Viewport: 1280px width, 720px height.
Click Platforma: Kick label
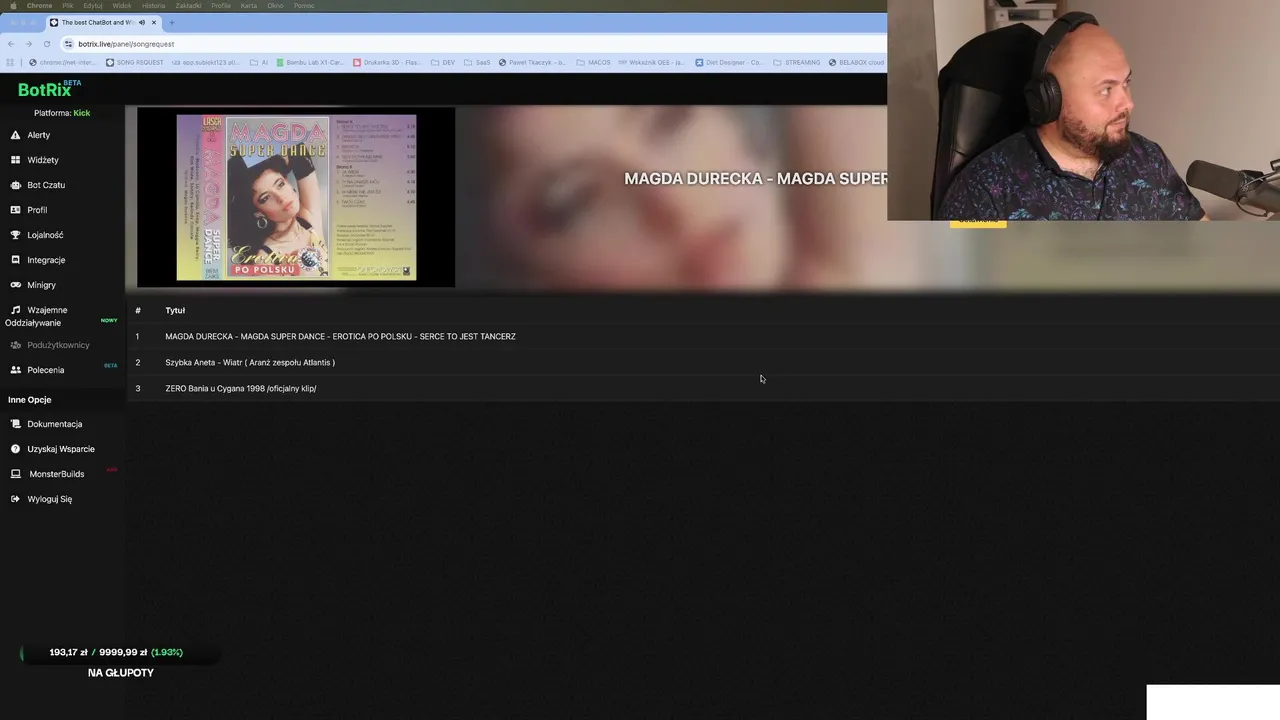coord(62,113)
